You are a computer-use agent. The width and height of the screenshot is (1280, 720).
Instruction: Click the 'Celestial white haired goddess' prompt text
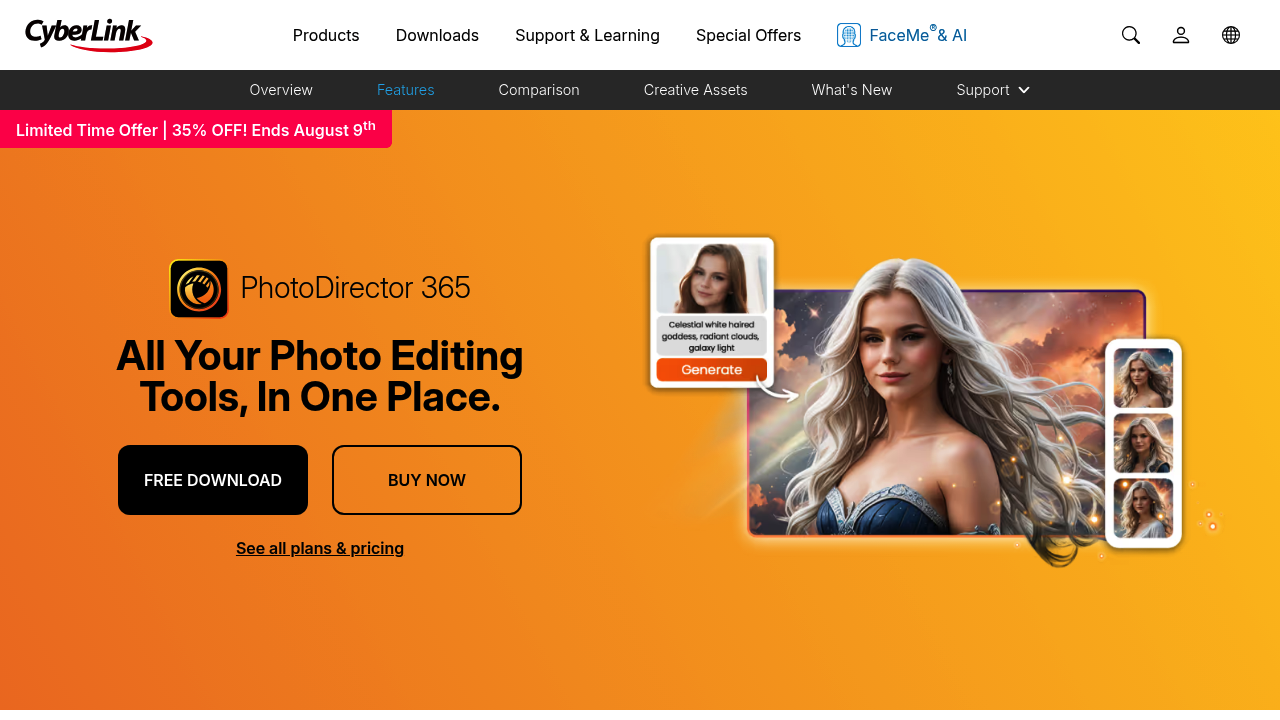tap(712, 335)
